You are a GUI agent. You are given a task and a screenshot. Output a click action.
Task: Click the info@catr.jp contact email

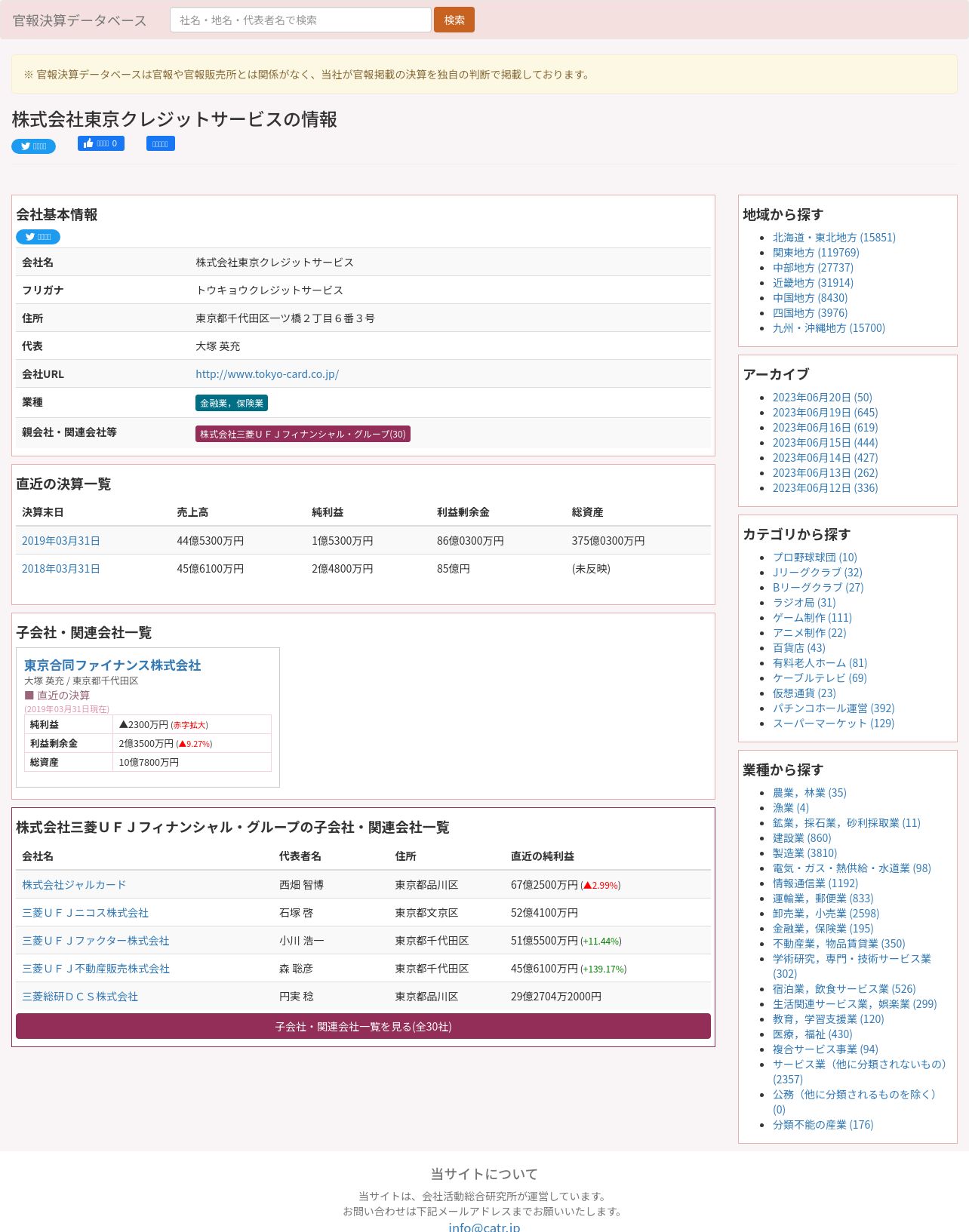pos(484,1227)
